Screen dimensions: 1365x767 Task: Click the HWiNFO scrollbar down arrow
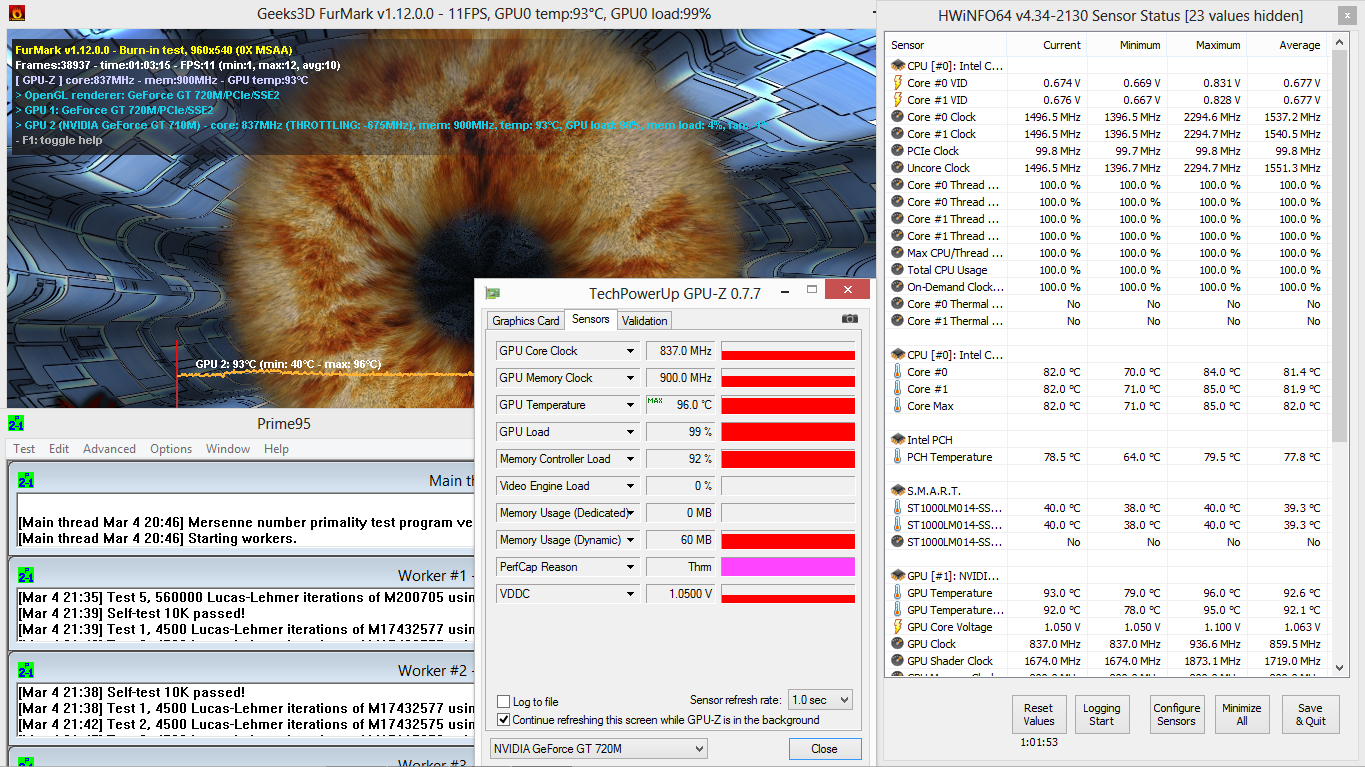[x=1339, y=666]
